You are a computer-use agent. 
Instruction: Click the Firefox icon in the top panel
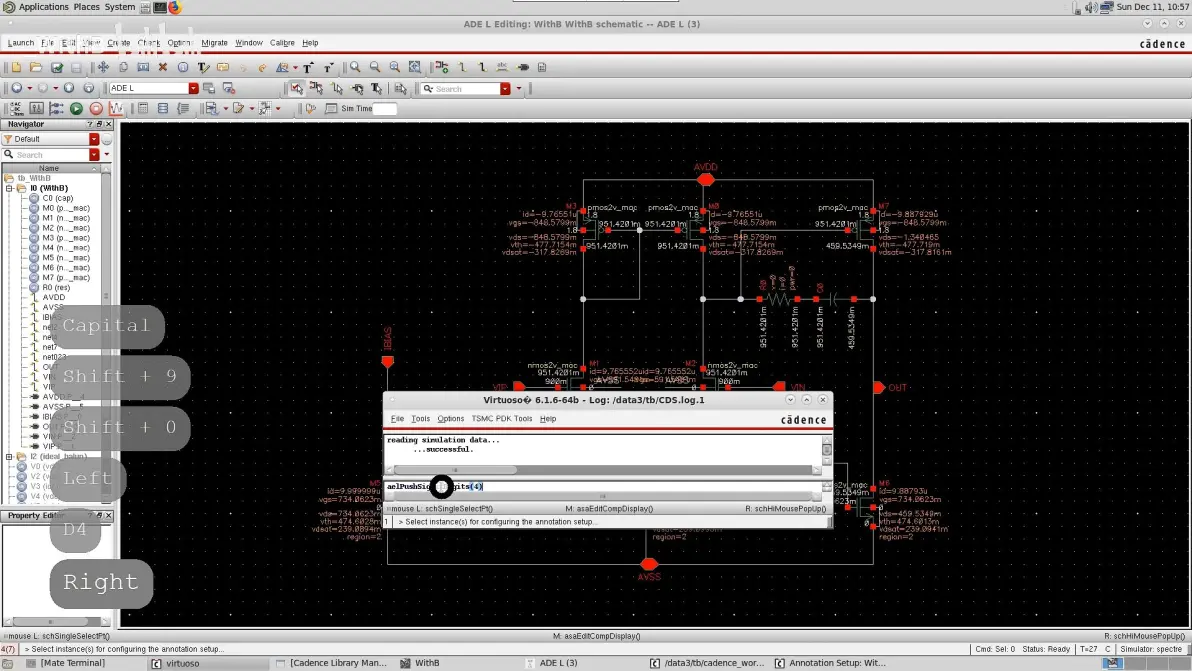[x=175, y=8]
